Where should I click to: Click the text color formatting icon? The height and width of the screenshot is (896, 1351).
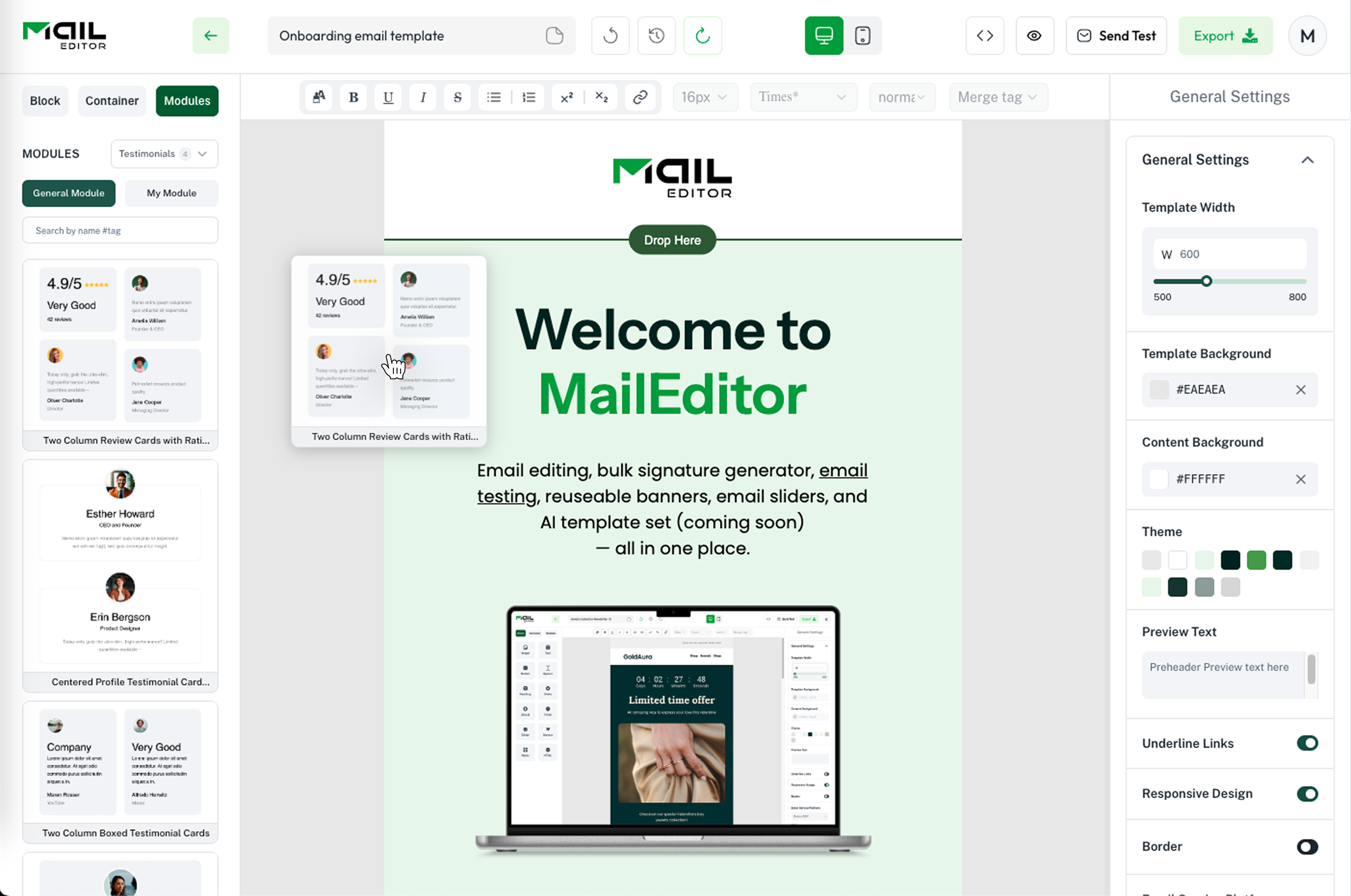coord(319,97)
